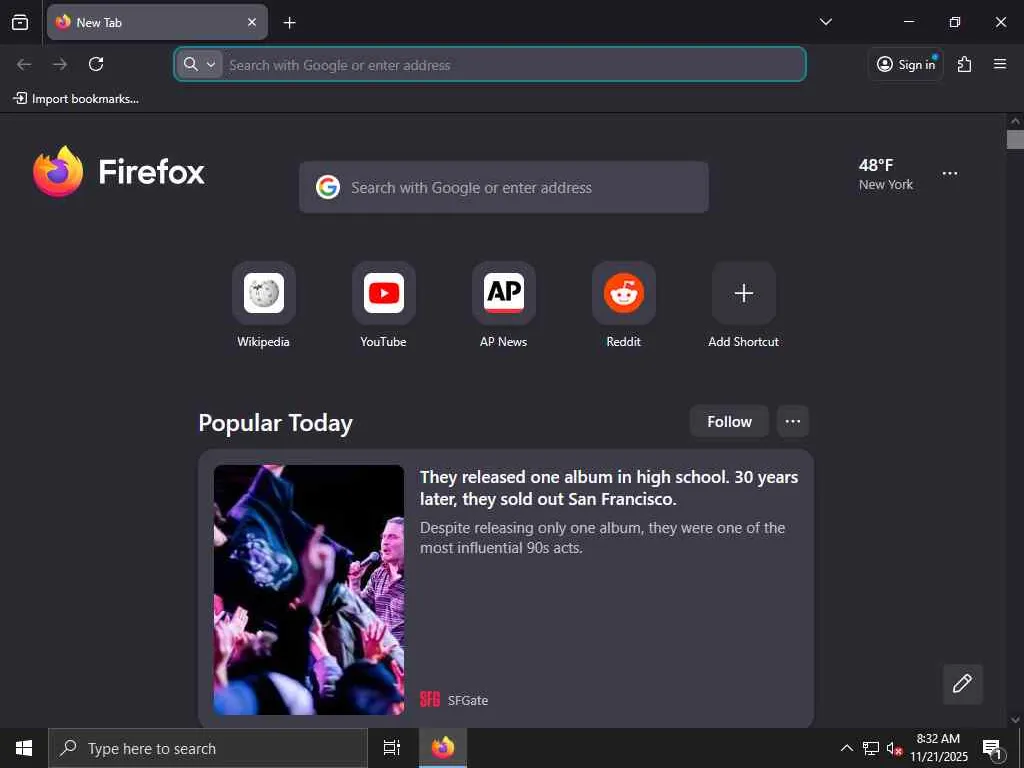Focus the Google search box on page
Screen dimensions: 1024x768
click(x=504, y=187)
